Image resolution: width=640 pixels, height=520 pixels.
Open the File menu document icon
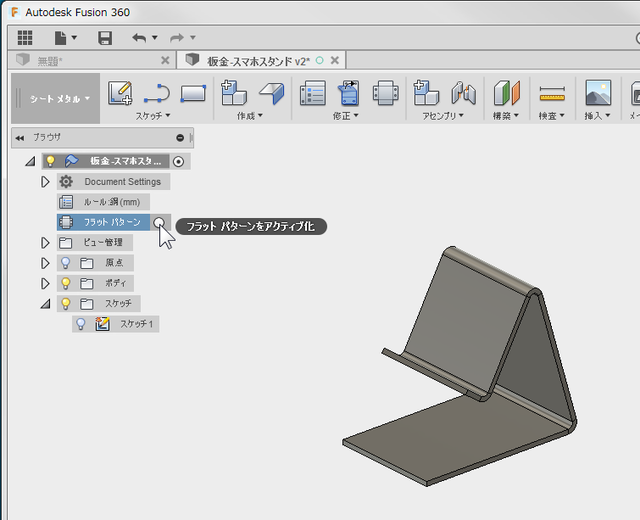point(60,38)
